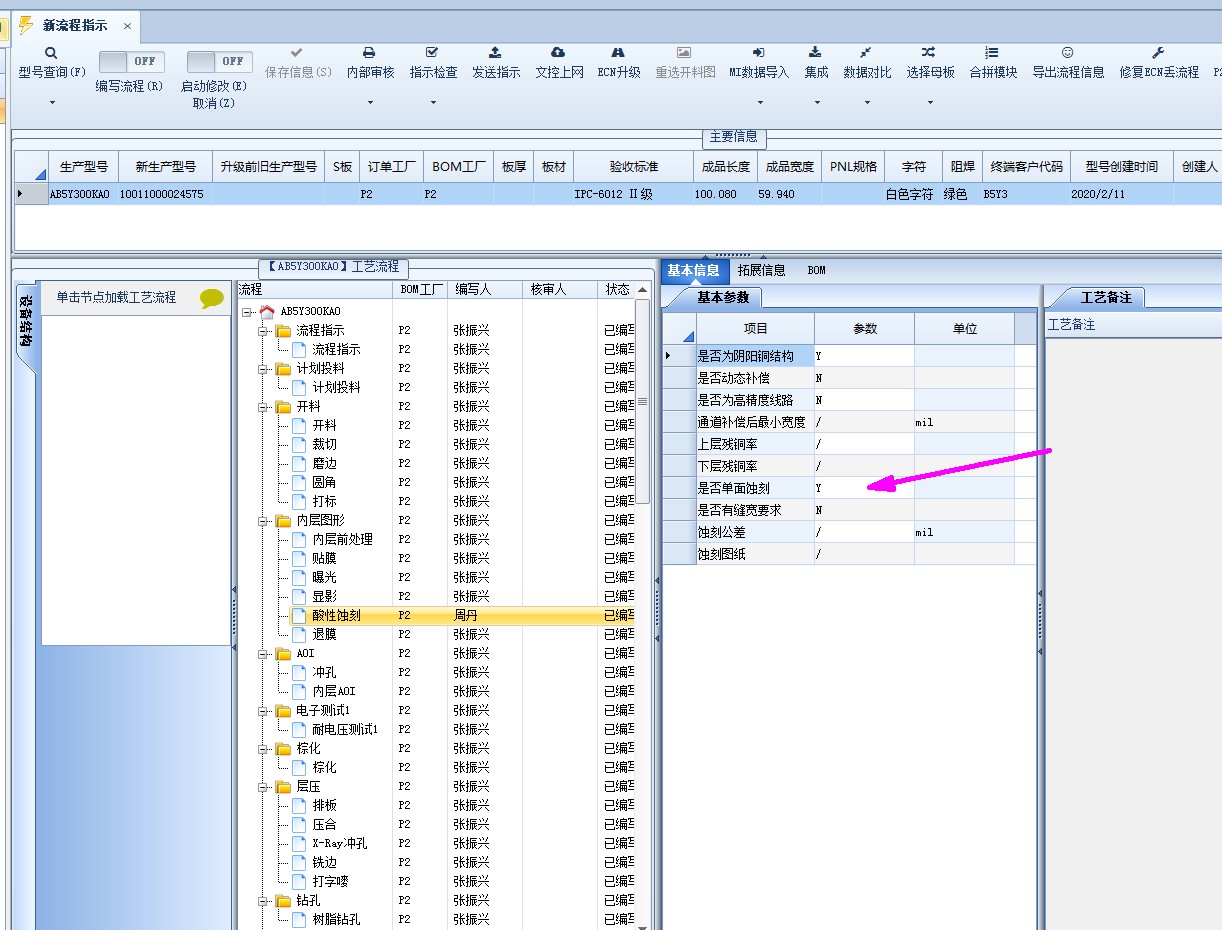Click the document icon of X-Ray冲孔
Viewport: 1222px width, 930px height.
[x=299, y=844]
